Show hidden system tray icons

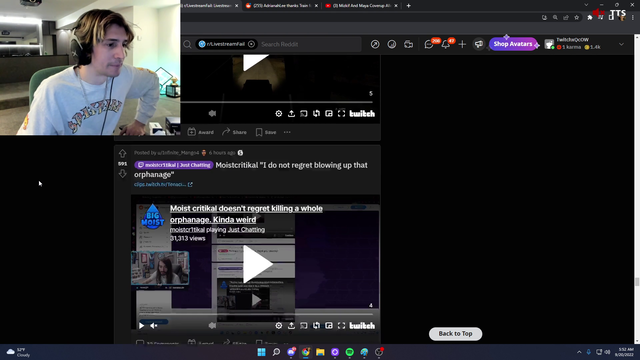click(579, 352)
